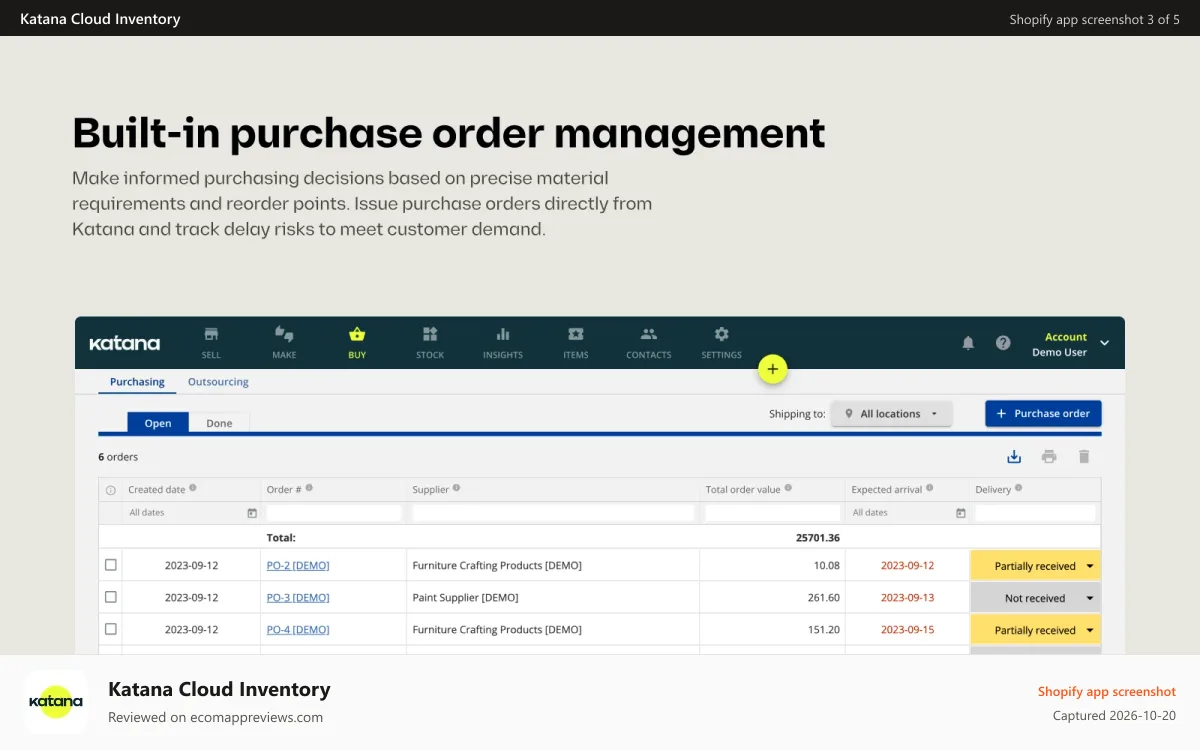Open the INSIGHTS chart icon
Image resolution: width=1200 pixels, height=750 pixels.
(x=503, y=334)
